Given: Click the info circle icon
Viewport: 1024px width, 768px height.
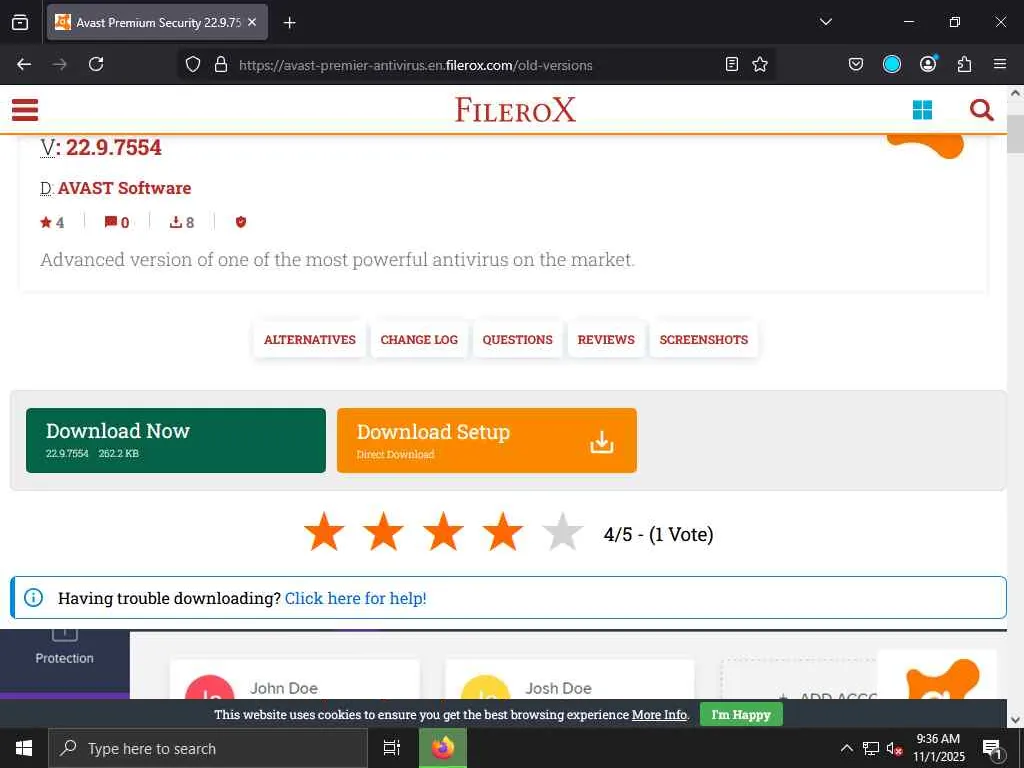Looking at the screenshot, I should pos(33,598).
